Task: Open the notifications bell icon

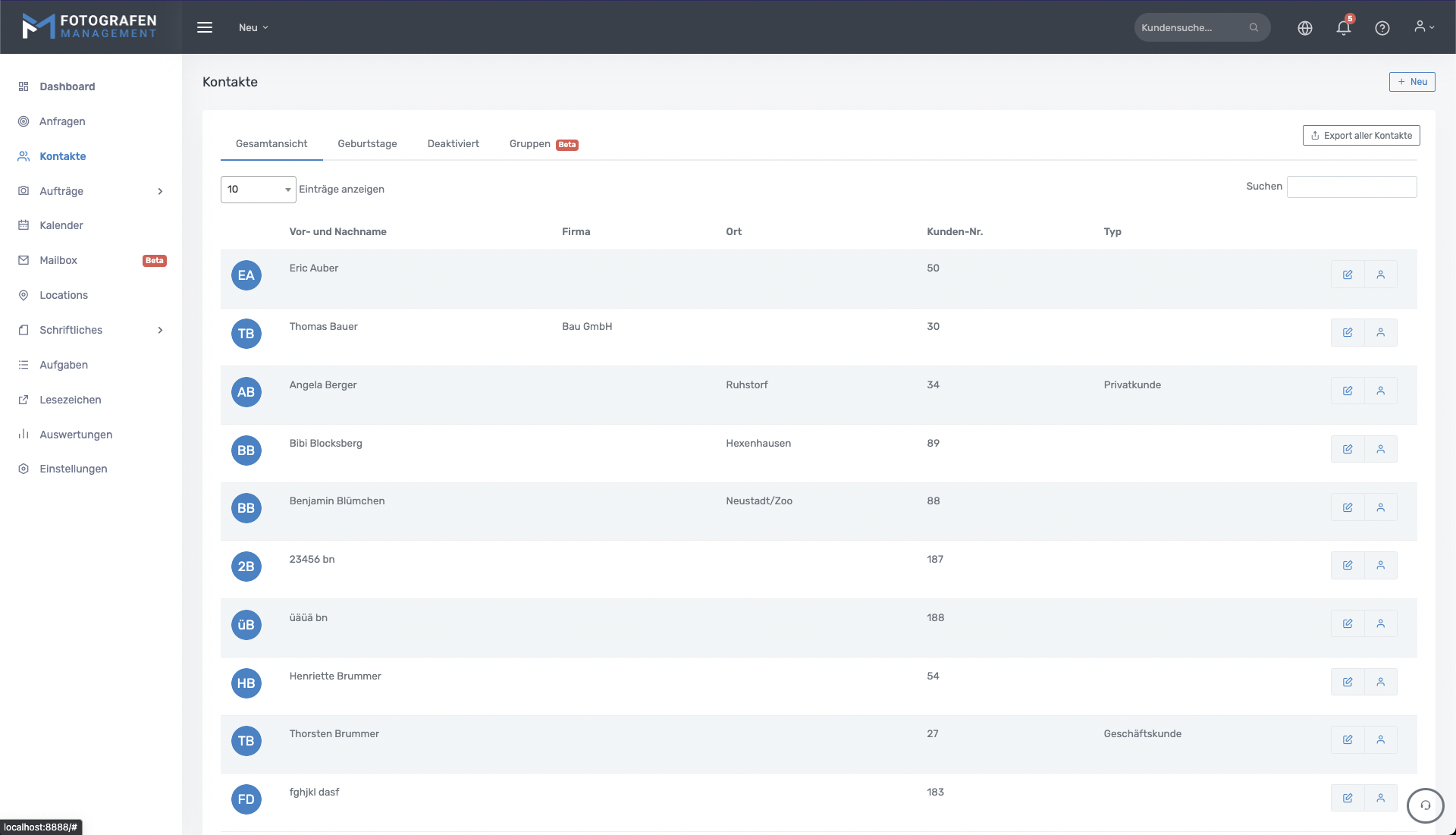Action: tap(1343, 28)
